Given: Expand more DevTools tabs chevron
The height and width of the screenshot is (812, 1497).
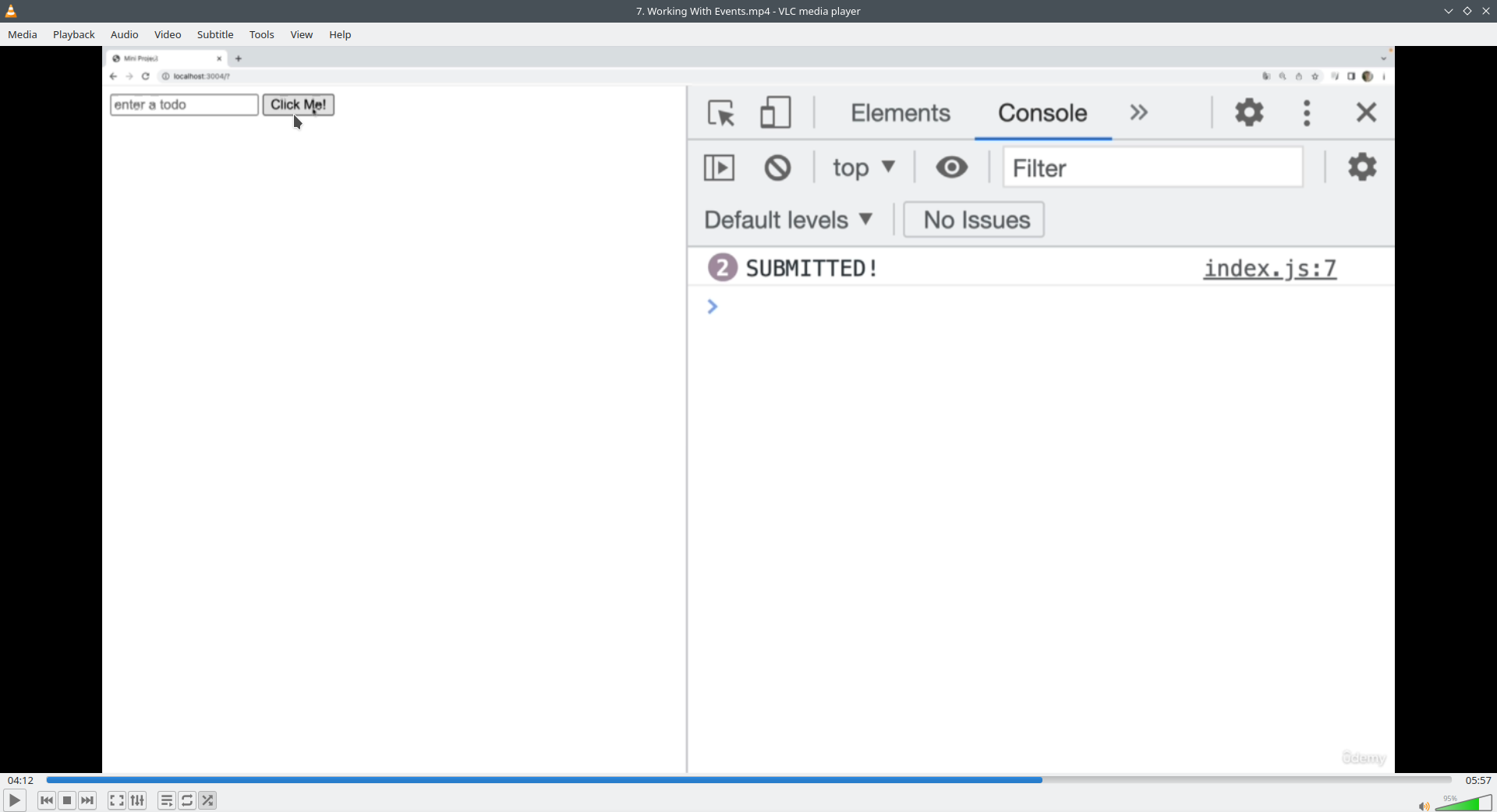Looking at the screenshot, I should tap(1139, 112).
